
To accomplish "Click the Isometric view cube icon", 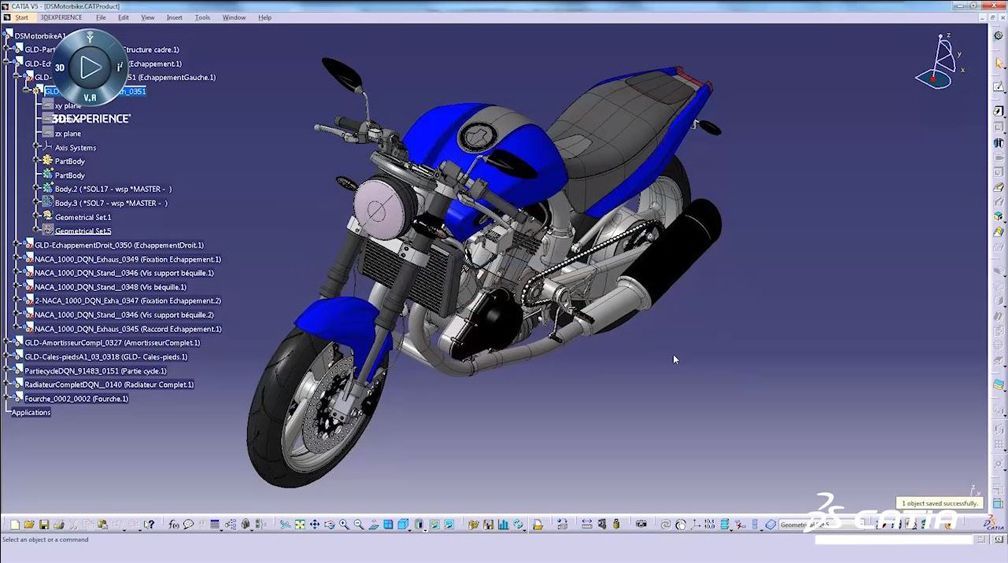I will (x=403, y=525).
